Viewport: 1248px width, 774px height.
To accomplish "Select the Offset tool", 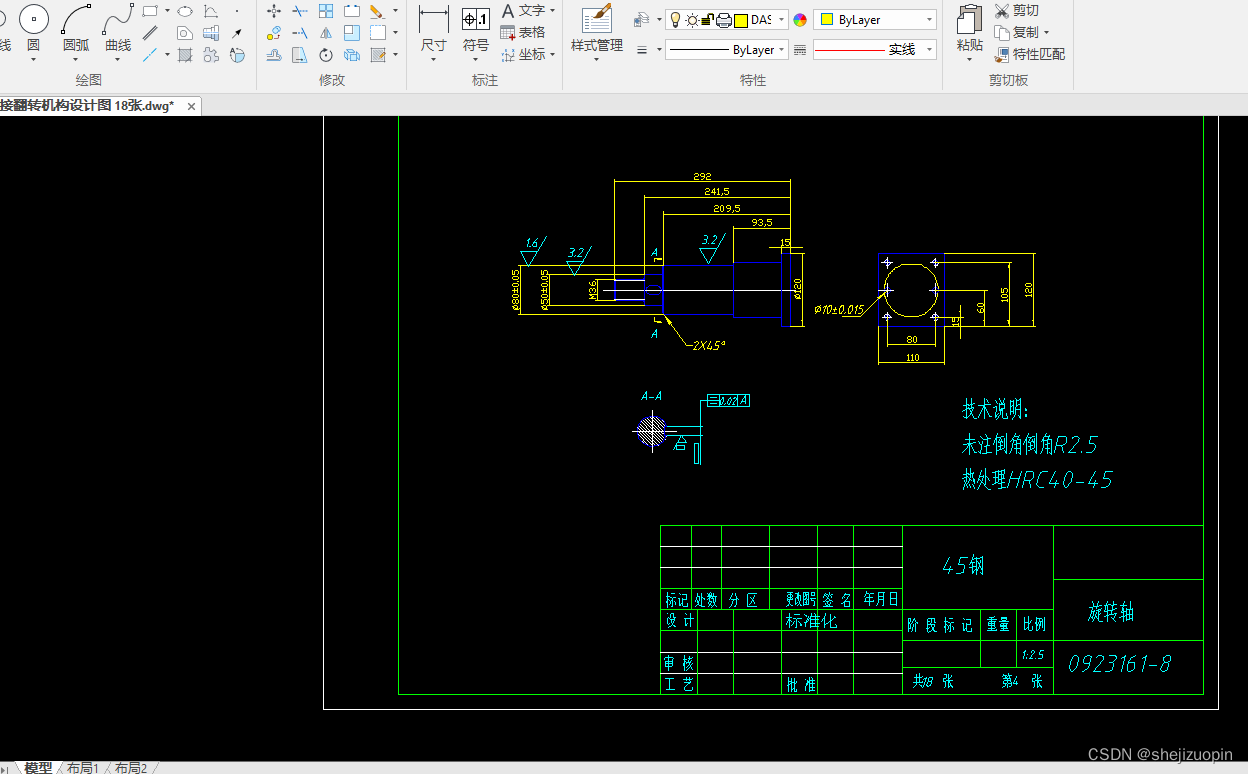I will click(x=274, y=55).
